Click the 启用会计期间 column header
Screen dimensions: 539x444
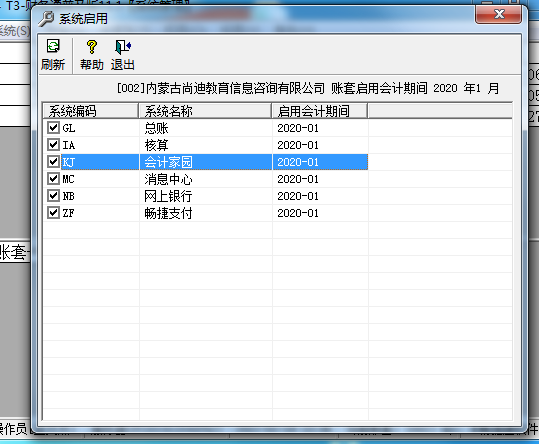[x=320, y=111]
